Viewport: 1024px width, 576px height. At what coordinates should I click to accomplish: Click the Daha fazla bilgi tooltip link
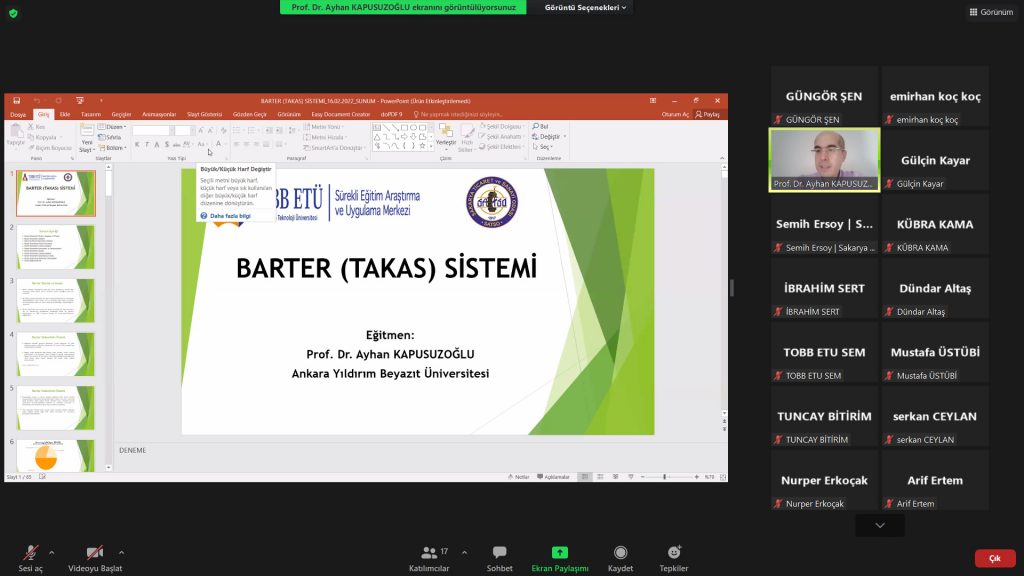coord(228,215)
